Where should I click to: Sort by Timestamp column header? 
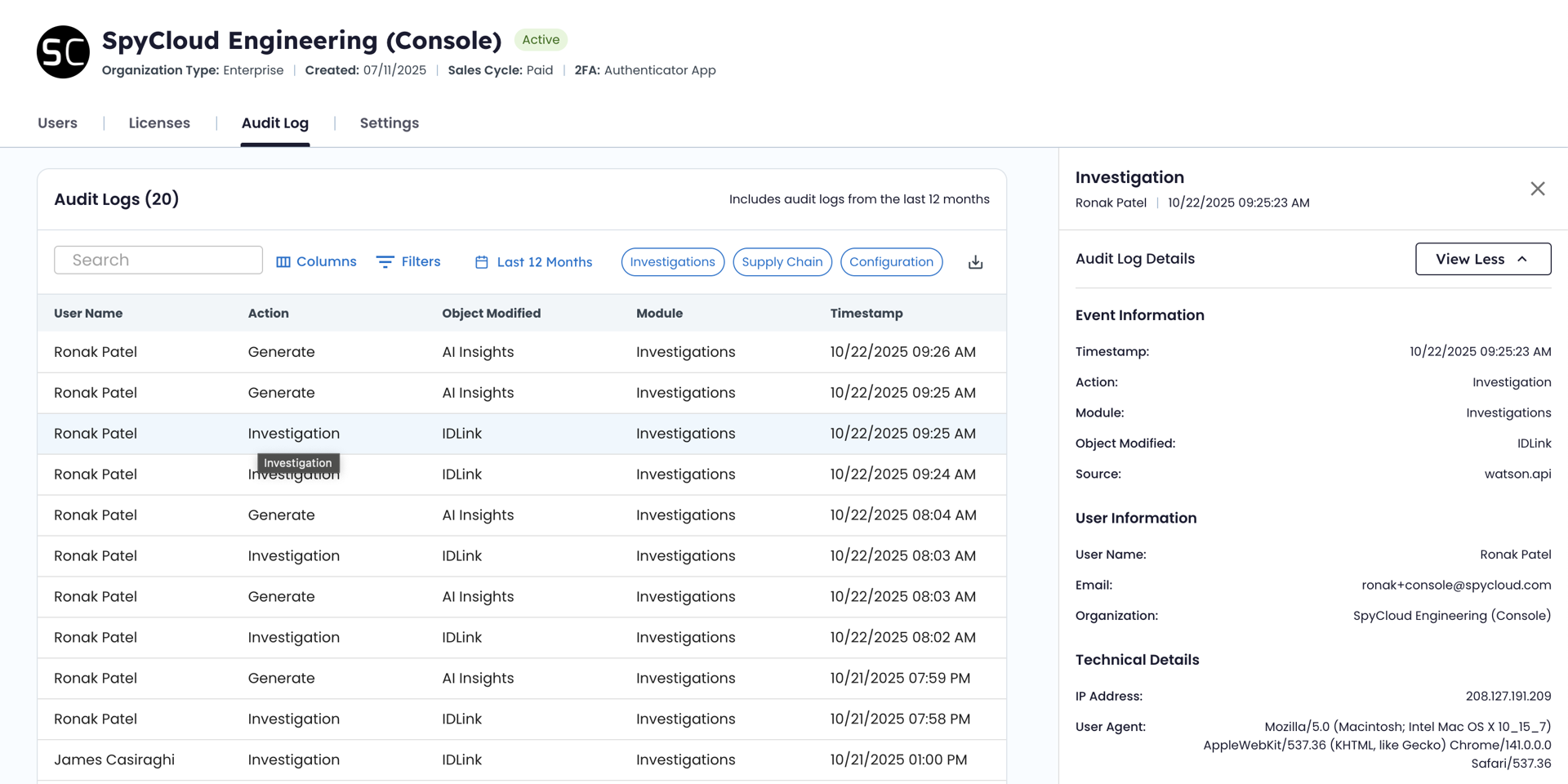point(866,314)
